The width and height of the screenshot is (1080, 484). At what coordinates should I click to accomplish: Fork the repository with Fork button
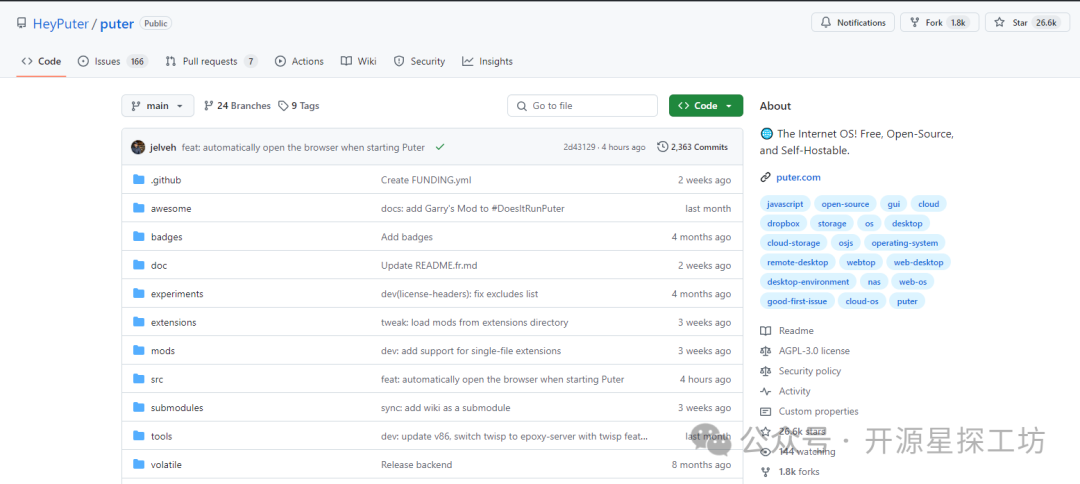939,23
